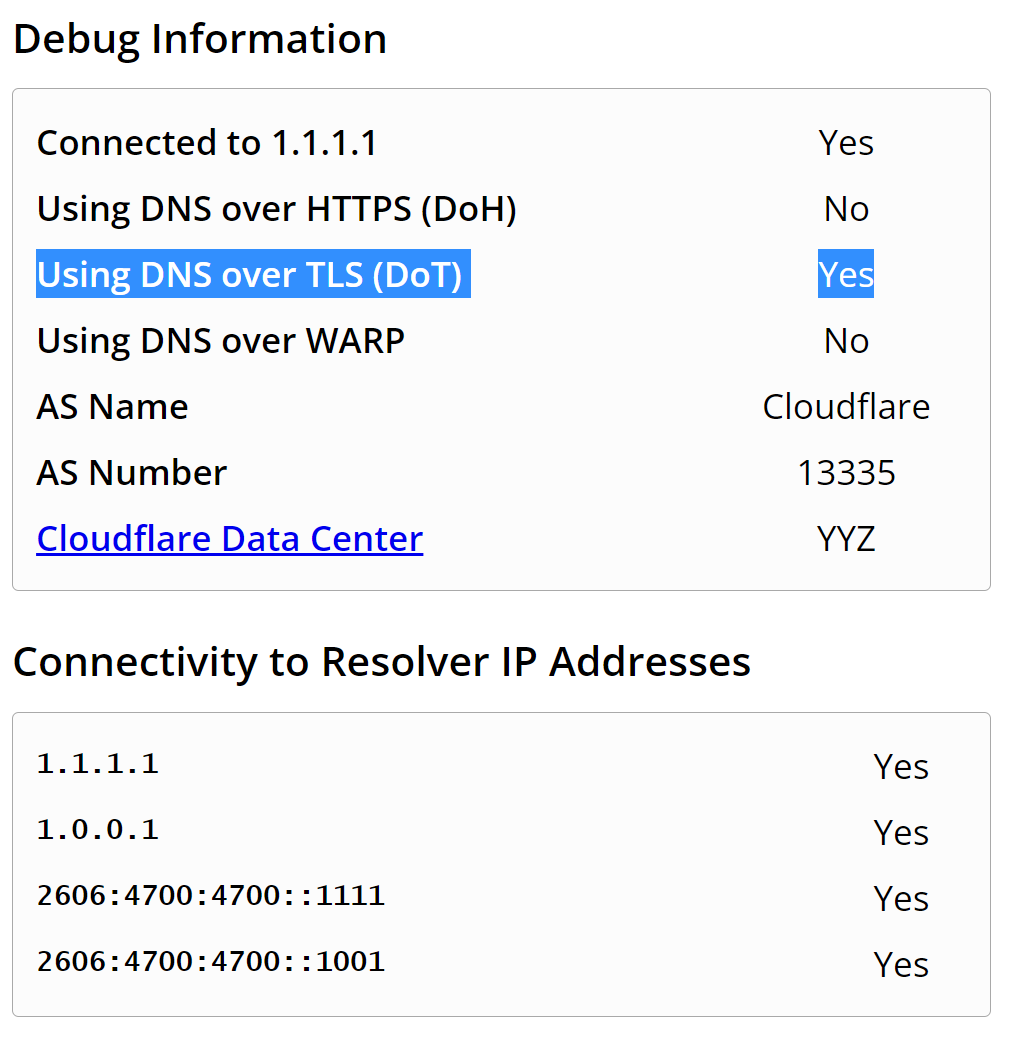Click the 1.0.0.1 resolver address

[97, 830]
